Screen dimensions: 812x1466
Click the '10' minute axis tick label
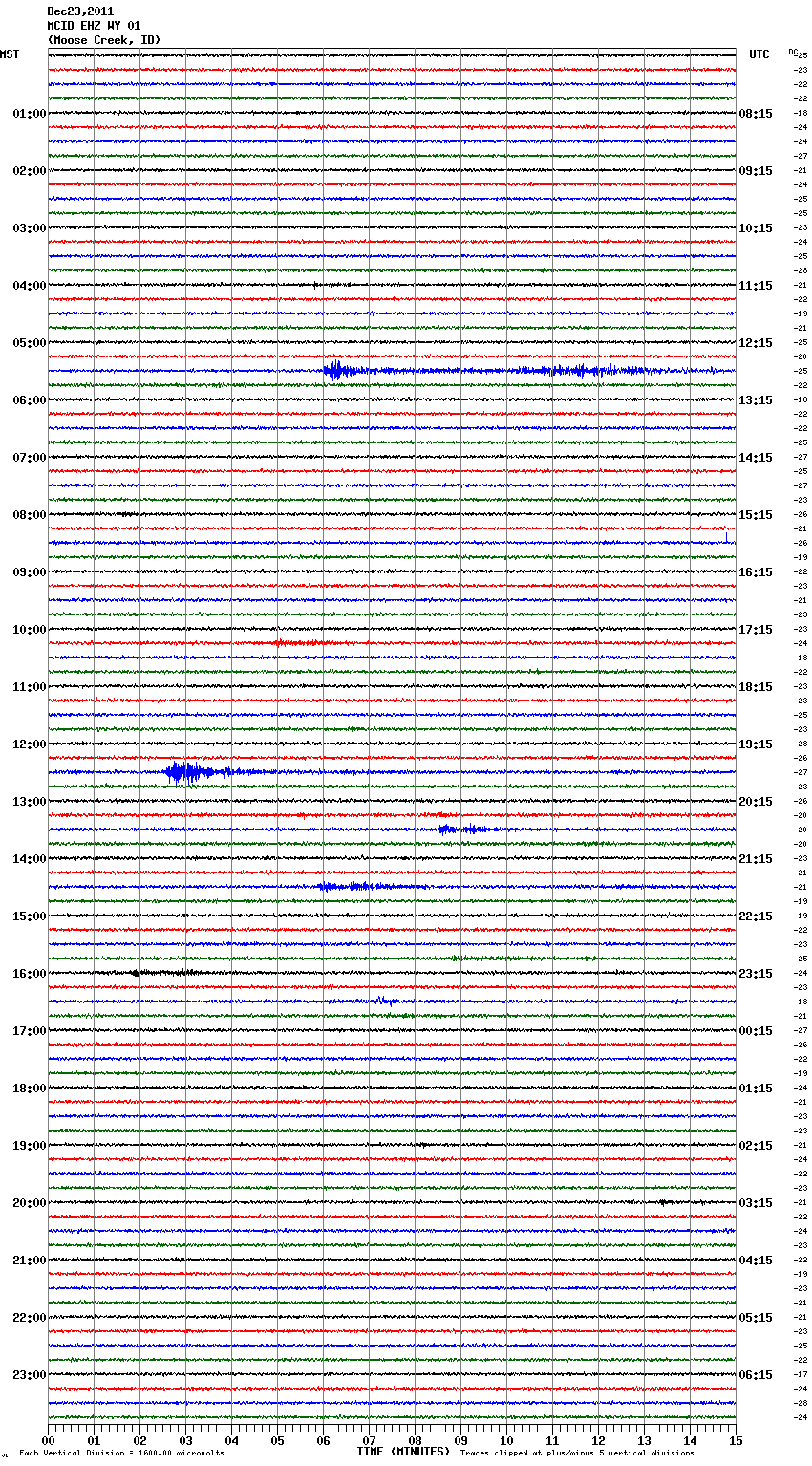[x=506, y=1441]
